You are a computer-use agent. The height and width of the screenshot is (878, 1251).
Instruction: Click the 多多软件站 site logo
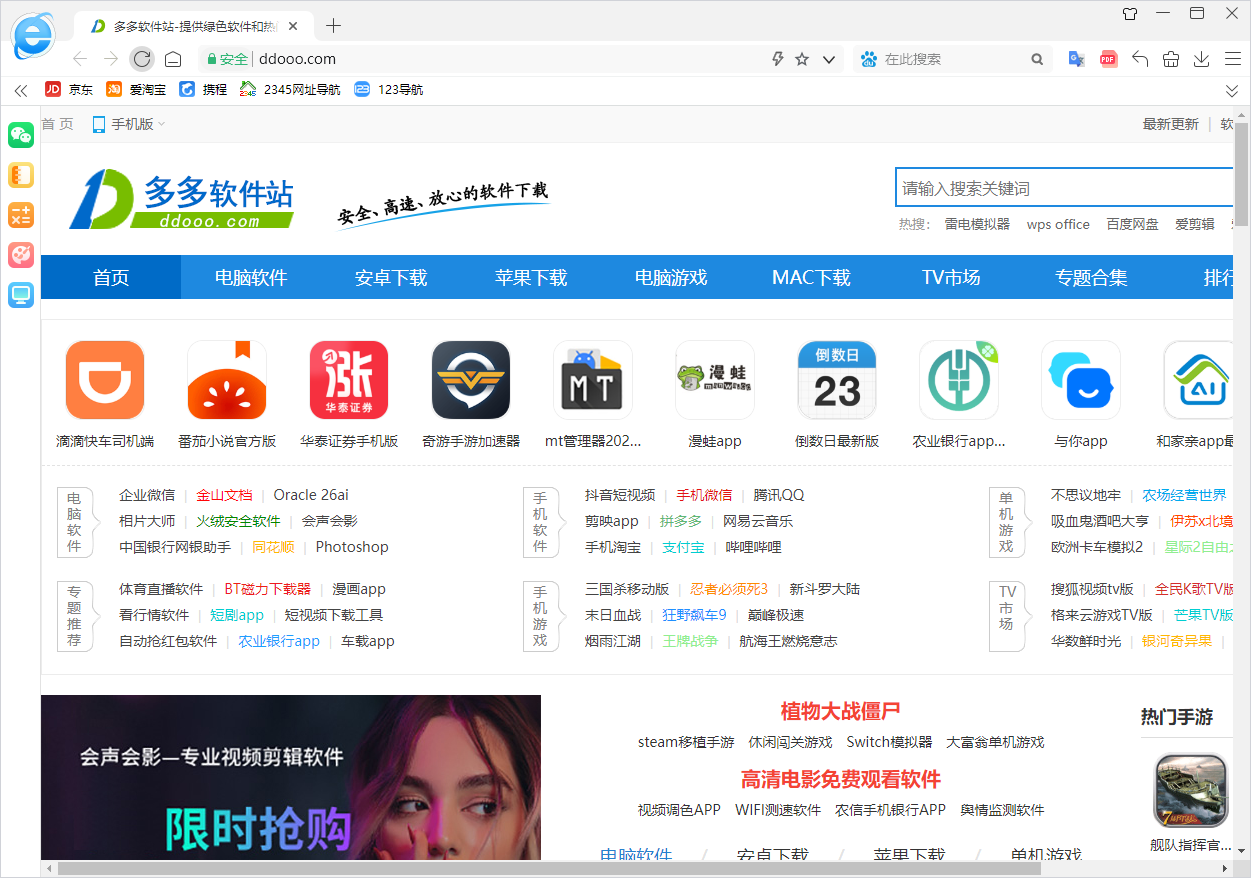point(183,199)
